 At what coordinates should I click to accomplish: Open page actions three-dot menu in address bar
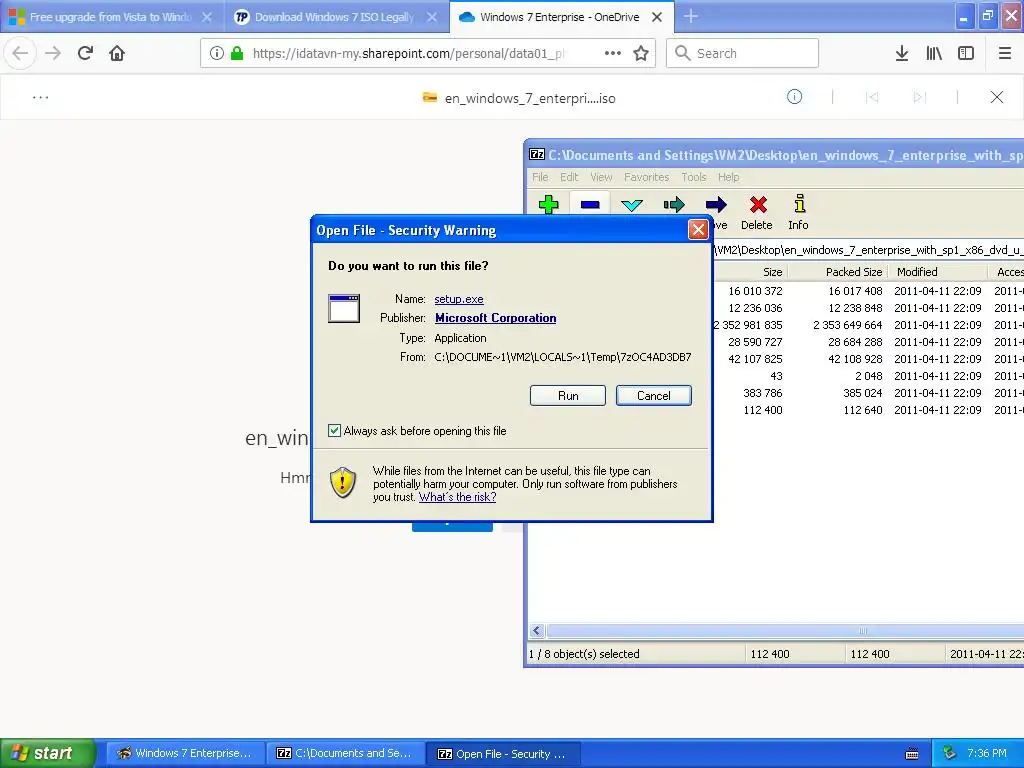[x=613, y=53]
